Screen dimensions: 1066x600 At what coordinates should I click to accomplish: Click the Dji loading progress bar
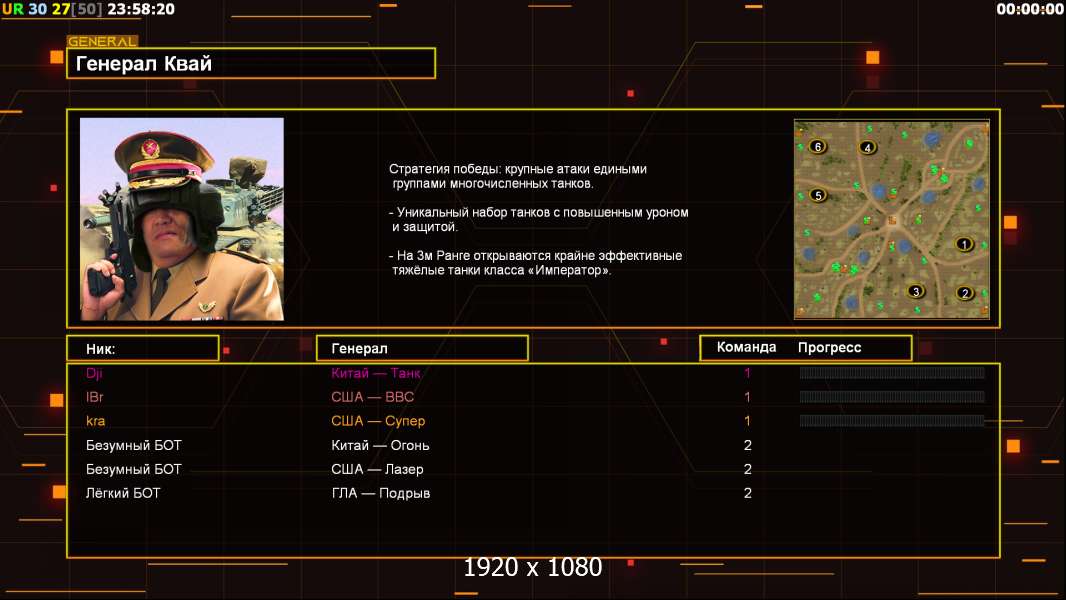891,372
